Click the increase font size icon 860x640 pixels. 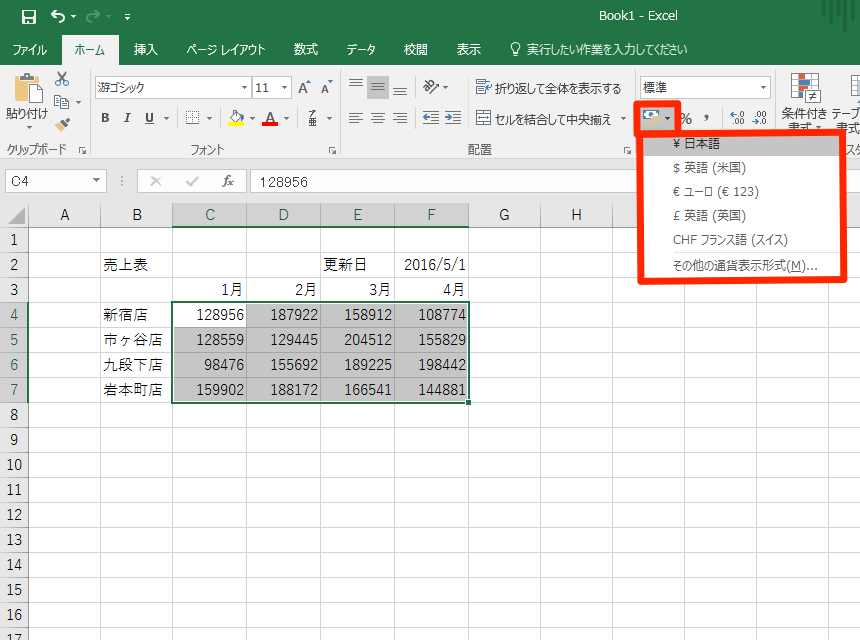pos(304,87)
